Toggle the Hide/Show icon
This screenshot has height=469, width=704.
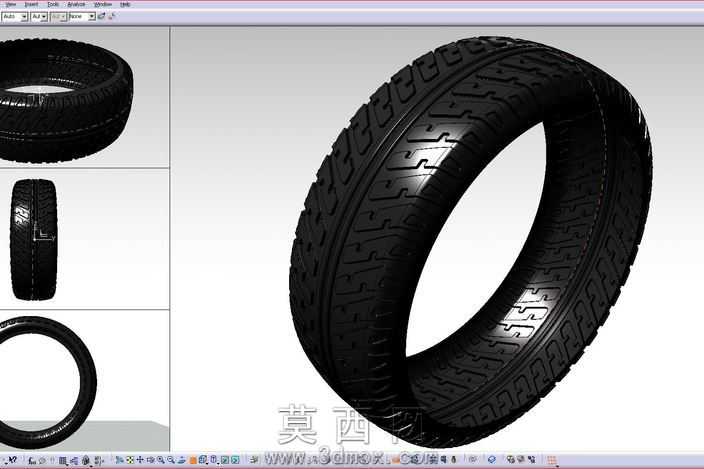tap(225, 460)
